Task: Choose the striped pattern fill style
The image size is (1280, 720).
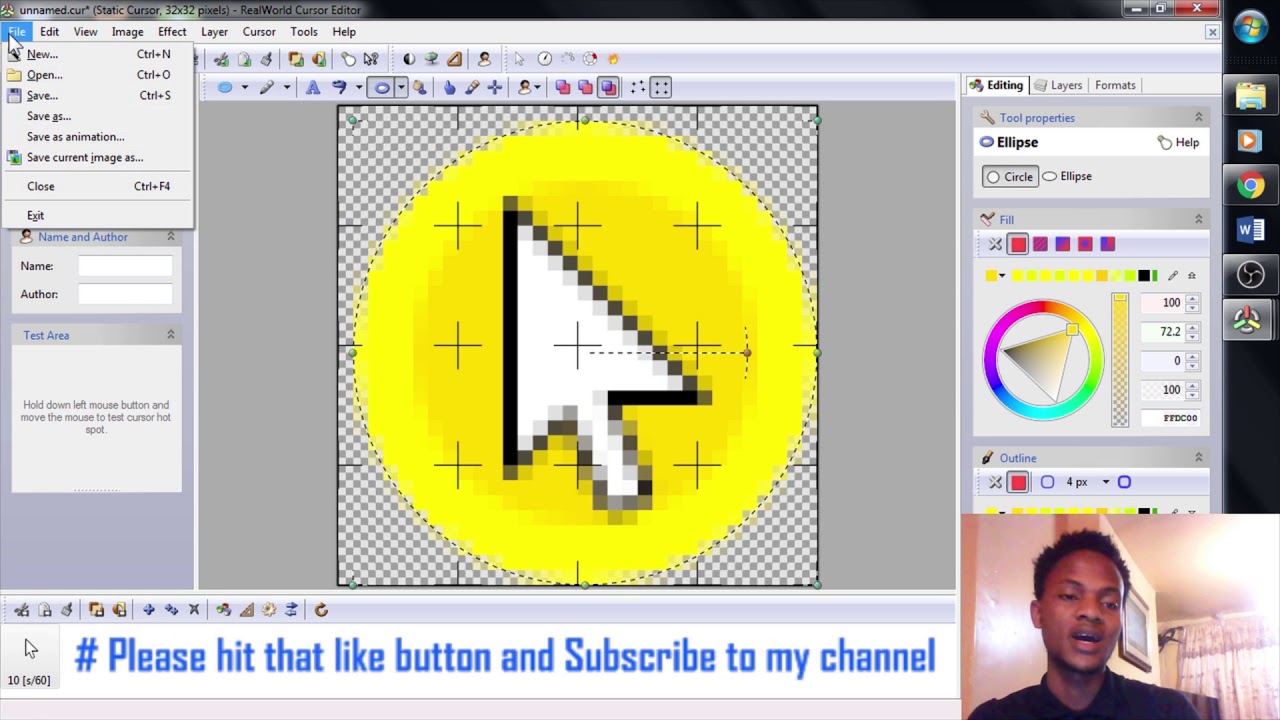Action: pyautogui.click(x=1040, y=244)
